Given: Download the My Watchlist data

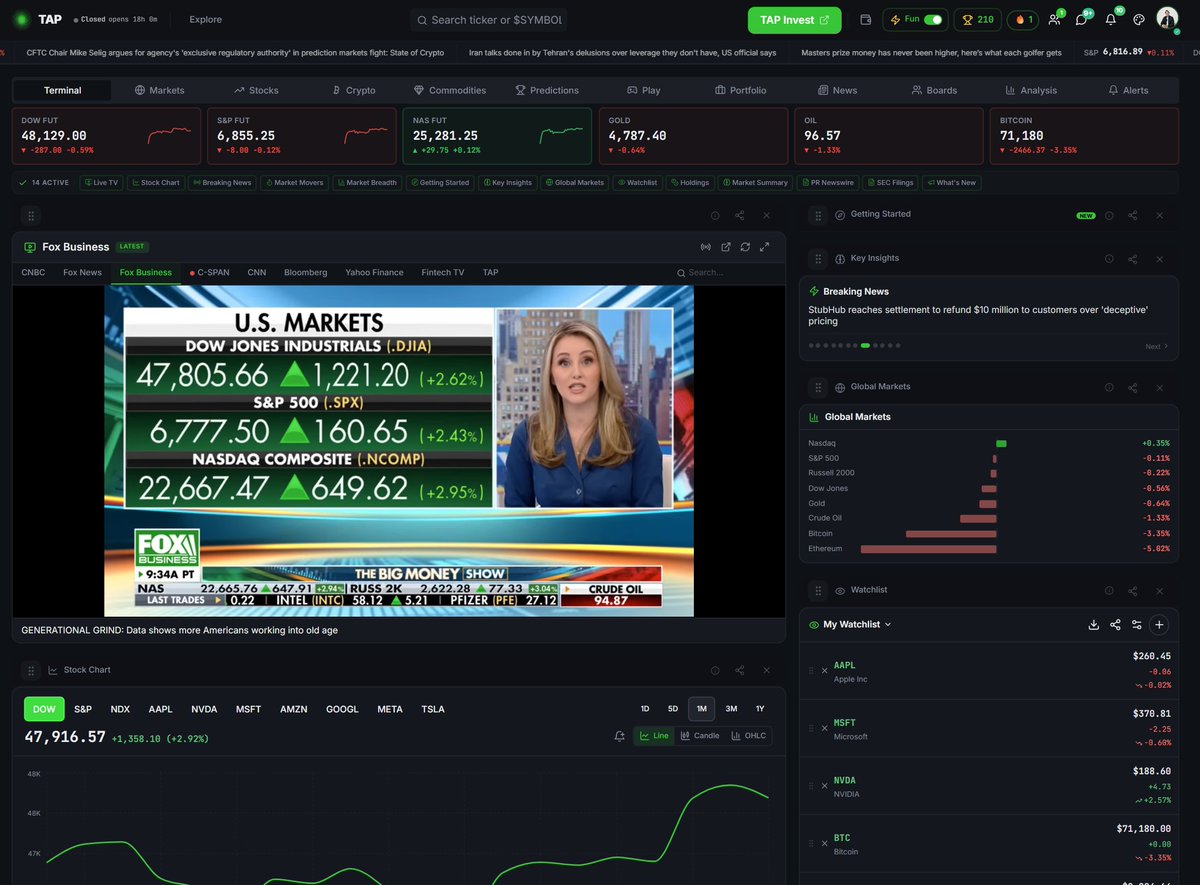Looking at the screenshot, I should 1094,625.
